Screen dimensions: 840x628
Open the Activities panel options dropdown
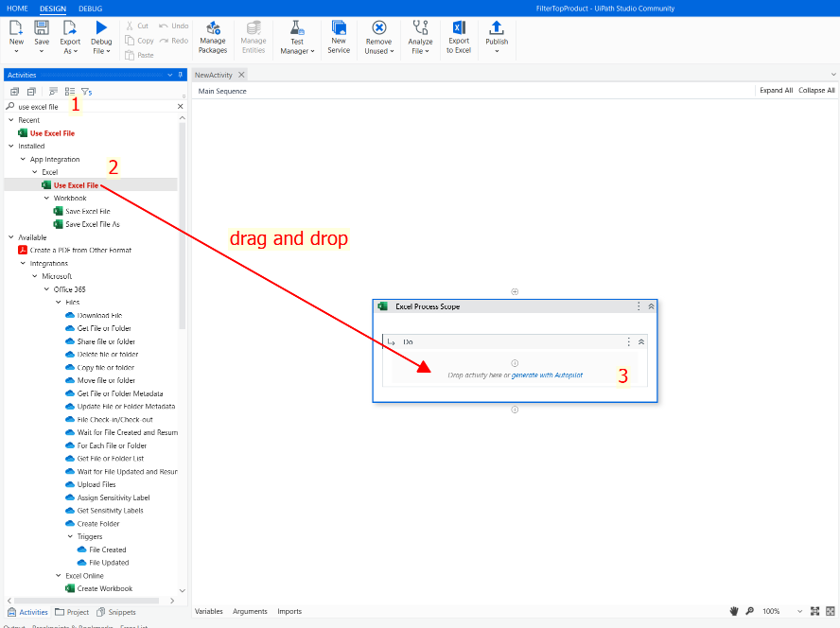pos(170,75)
